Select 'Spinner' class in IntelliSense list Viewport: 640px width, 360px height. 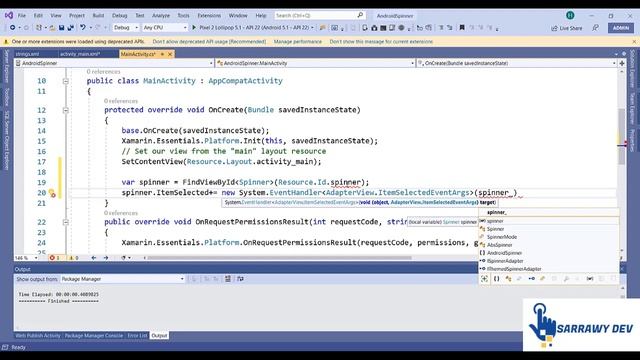[549, 229]
